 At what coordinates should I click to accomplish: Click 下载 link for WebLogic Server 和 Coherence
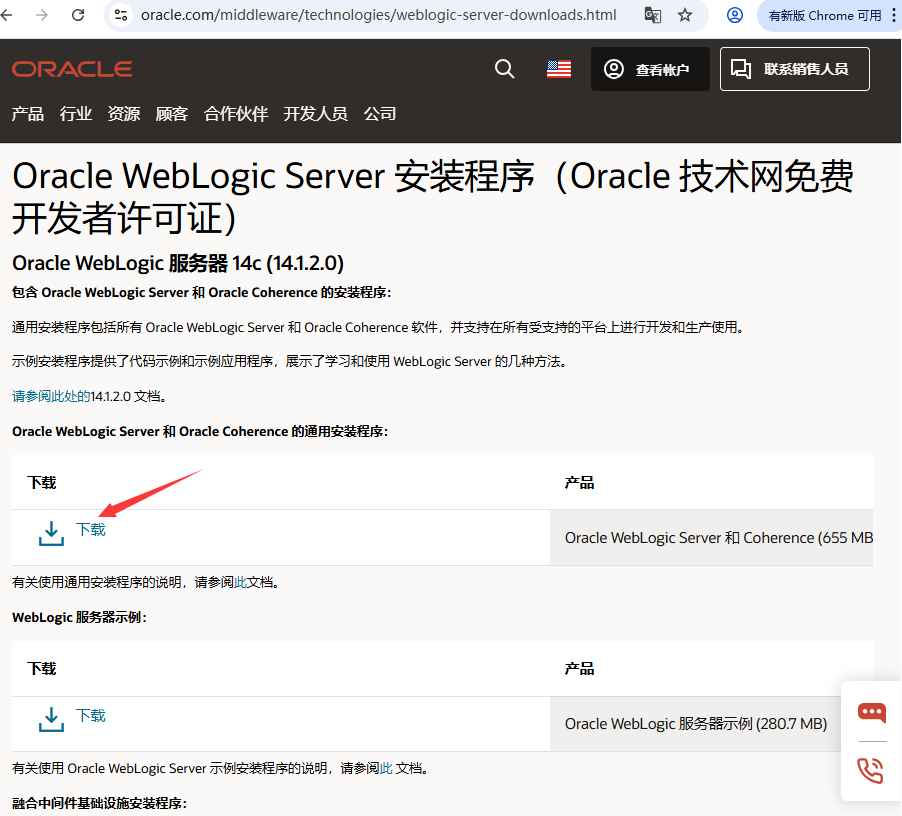[91, 529]
